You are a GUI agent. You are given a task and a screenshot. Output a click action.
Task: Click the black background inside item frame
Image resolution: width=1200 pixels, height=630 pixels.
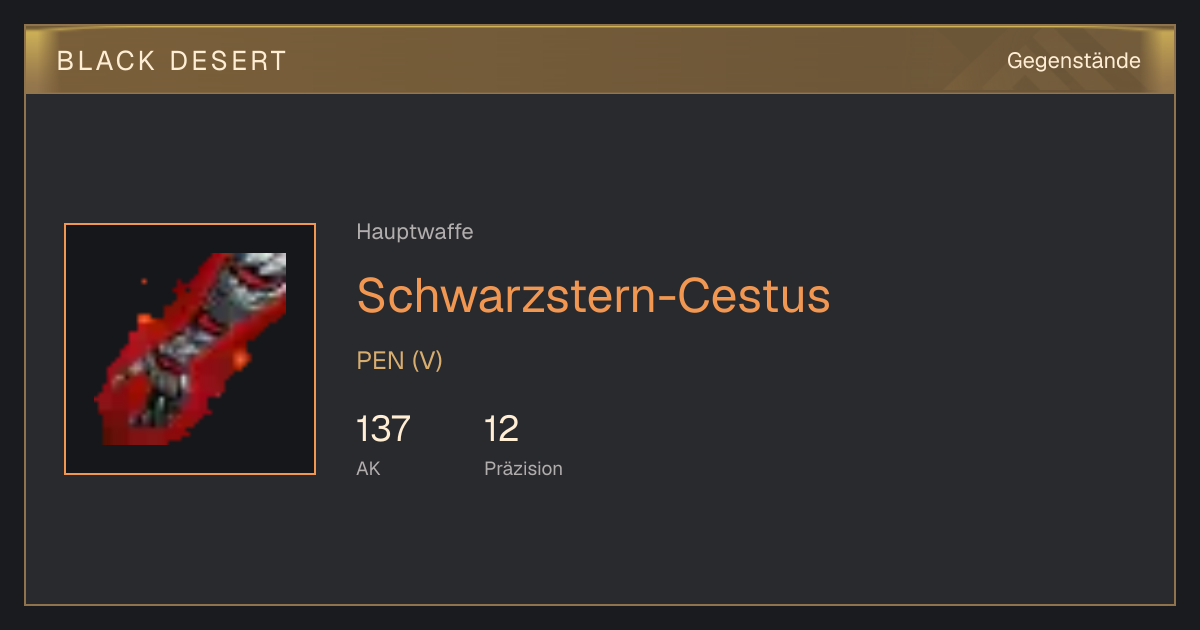coord(260,420)
